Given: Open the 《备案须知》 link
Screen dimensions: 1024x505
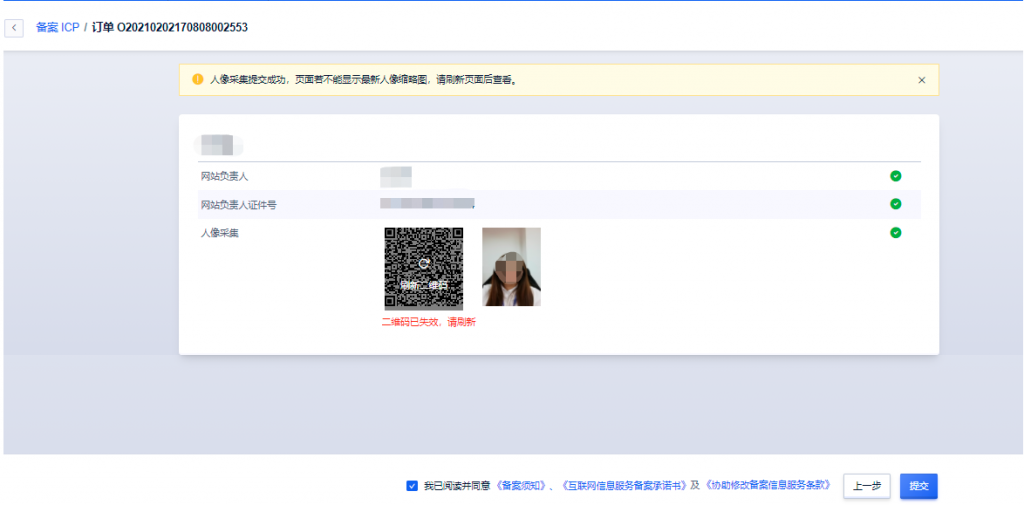Looking at the screenshot, I should (x=523, y=486).
